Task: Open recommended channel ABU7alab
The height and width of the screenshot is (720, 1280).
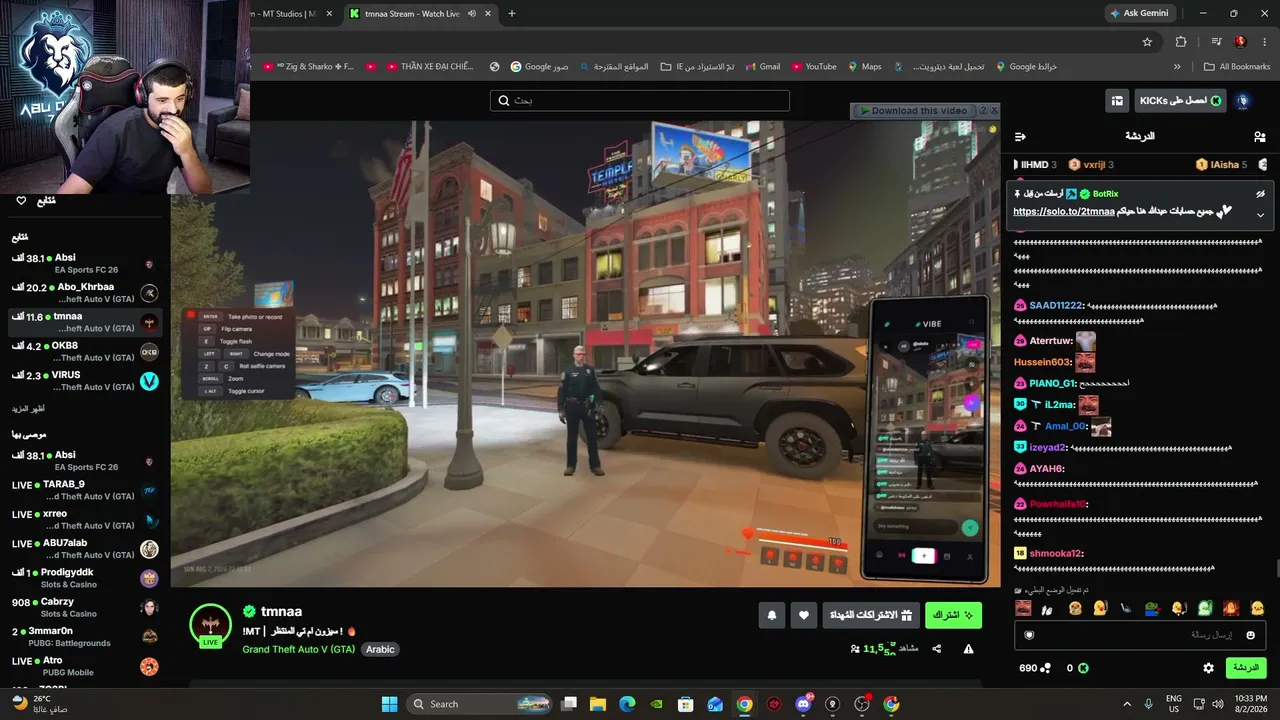Action: click(85, 548)
